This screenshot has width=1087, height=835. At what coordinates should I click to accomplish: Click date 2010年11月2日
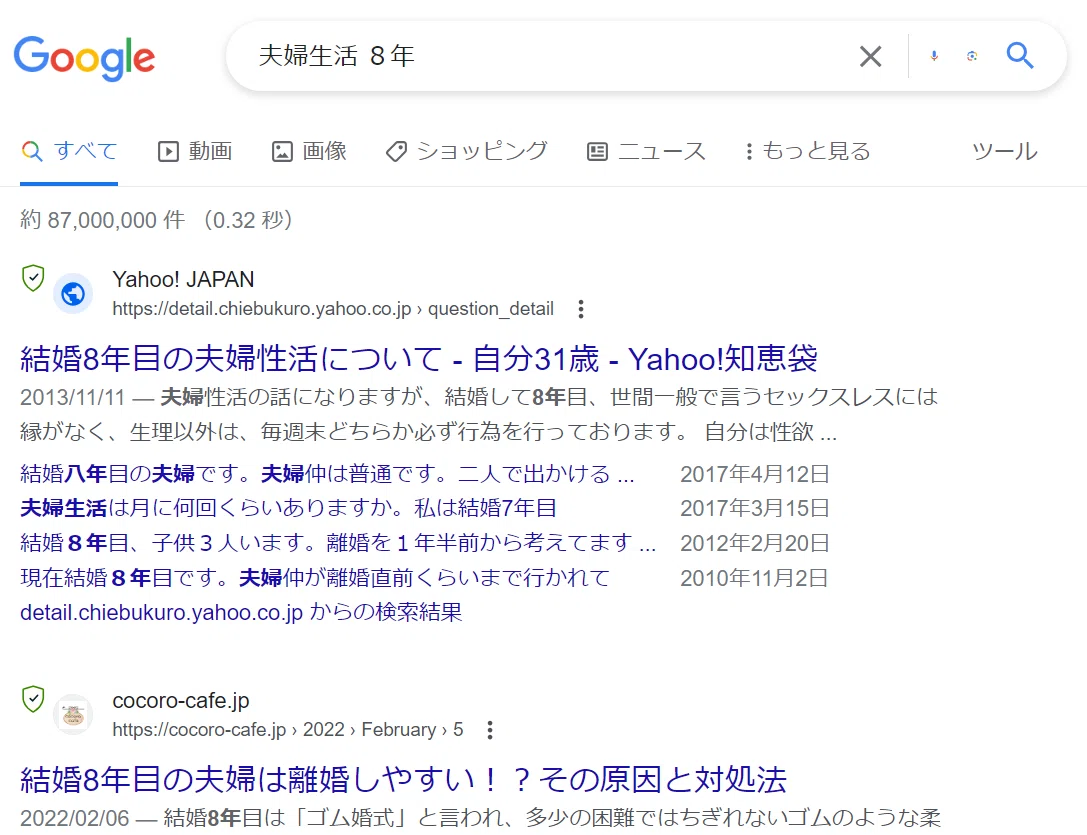tap(754, 578)
